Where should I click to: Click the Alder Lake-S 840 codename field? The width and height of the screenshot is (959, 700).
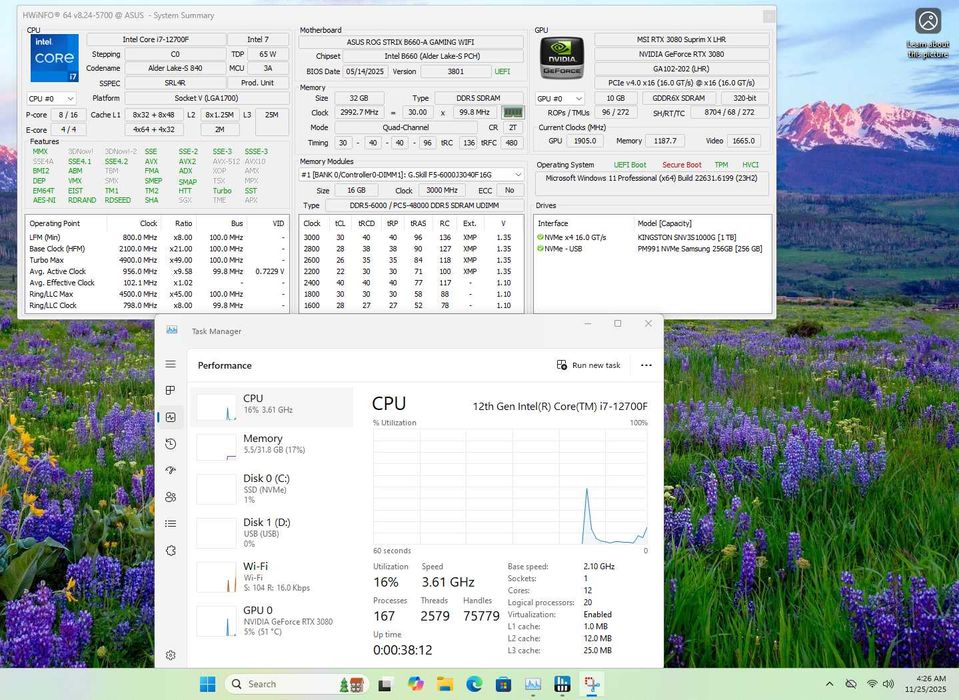176,68
